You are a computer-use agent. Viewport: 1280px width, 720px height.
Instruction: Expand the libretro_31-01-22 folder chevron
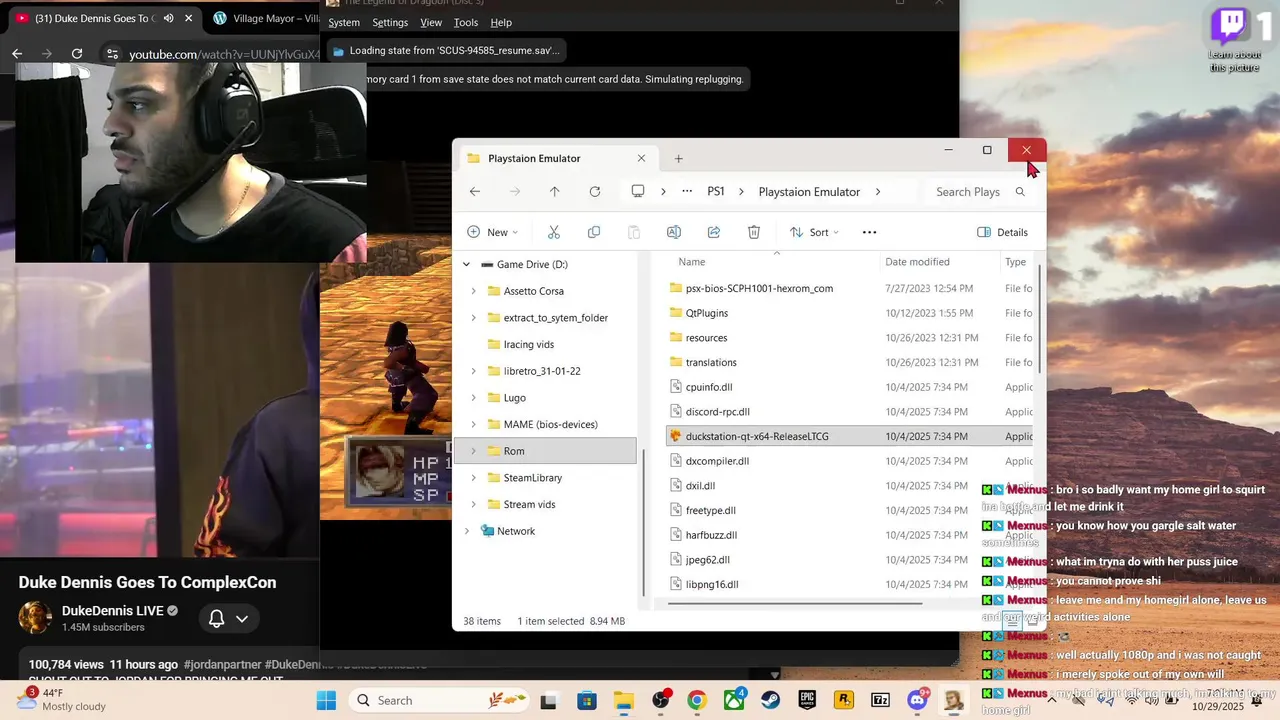coord(473,371)
